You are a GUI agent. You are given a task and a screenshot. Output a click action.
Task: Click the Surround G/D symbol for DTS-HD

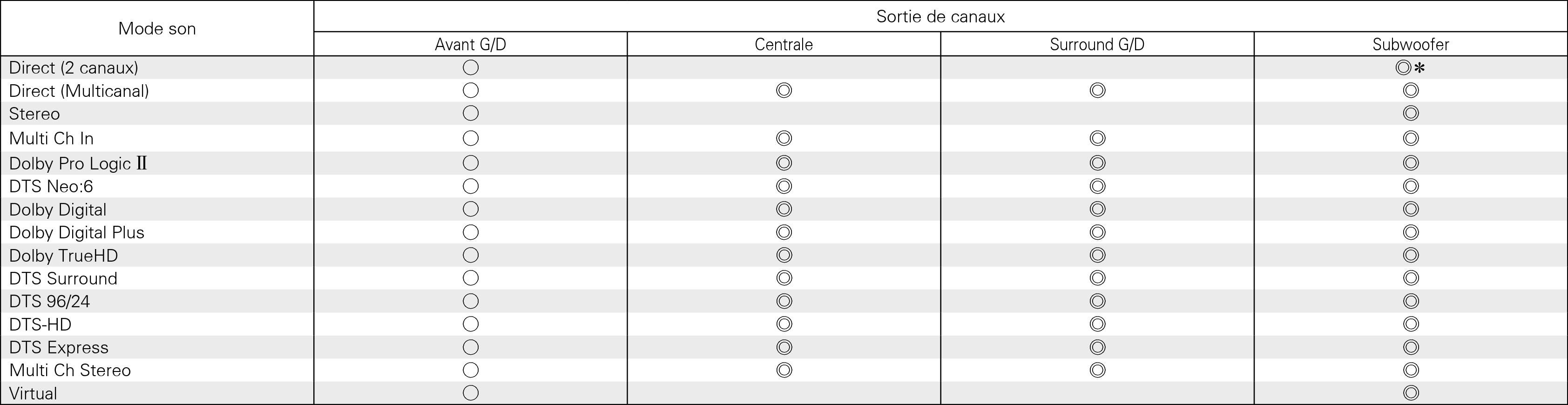tap(1097, 324)
